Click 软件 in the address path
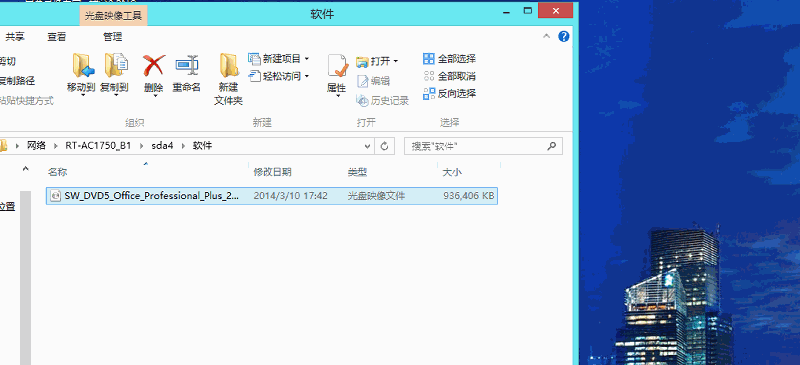This screenshot has height=365, width=800. point(202,145)
